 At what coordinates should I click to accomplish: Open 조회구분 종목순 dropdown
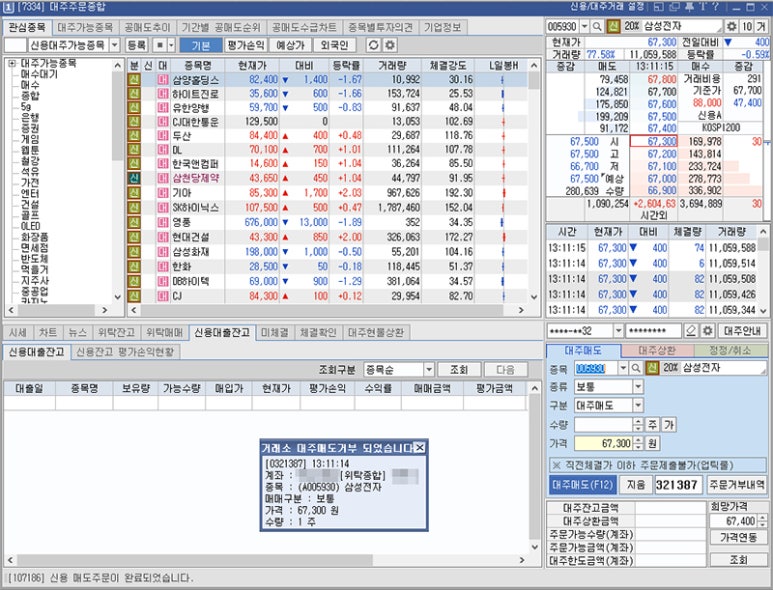tap(428, 369)
